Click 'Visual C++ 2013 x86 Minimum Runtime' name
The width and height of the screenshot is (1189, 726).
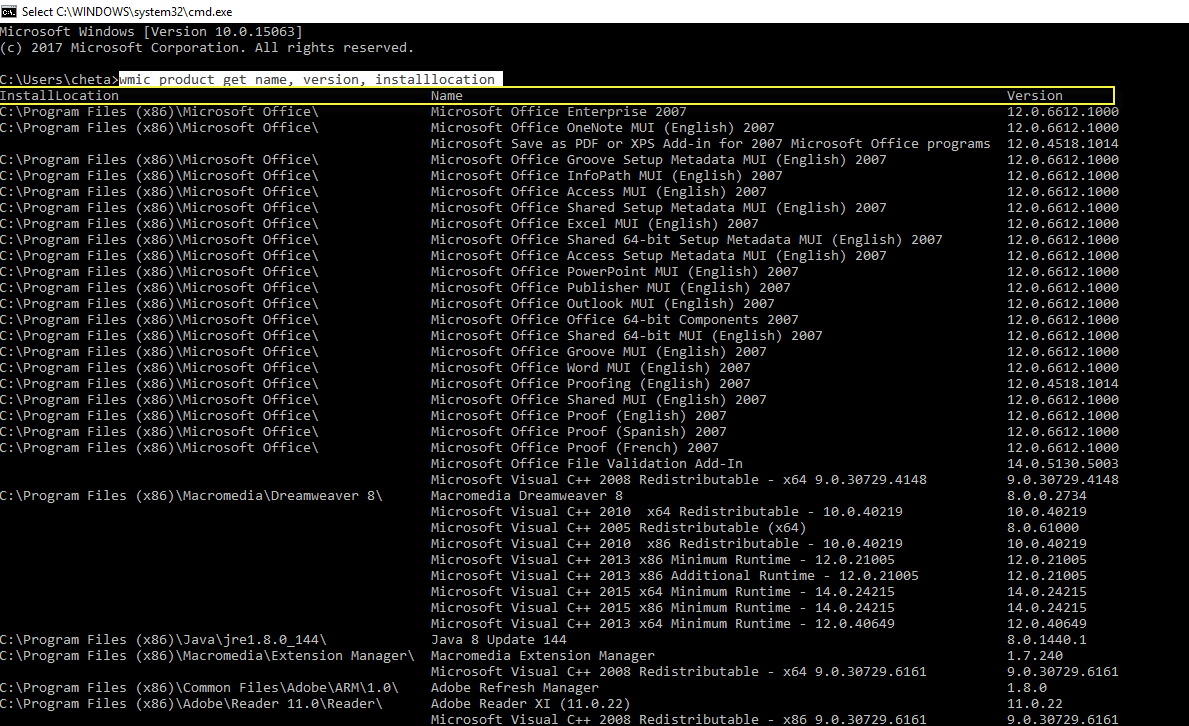coord(663,558)
